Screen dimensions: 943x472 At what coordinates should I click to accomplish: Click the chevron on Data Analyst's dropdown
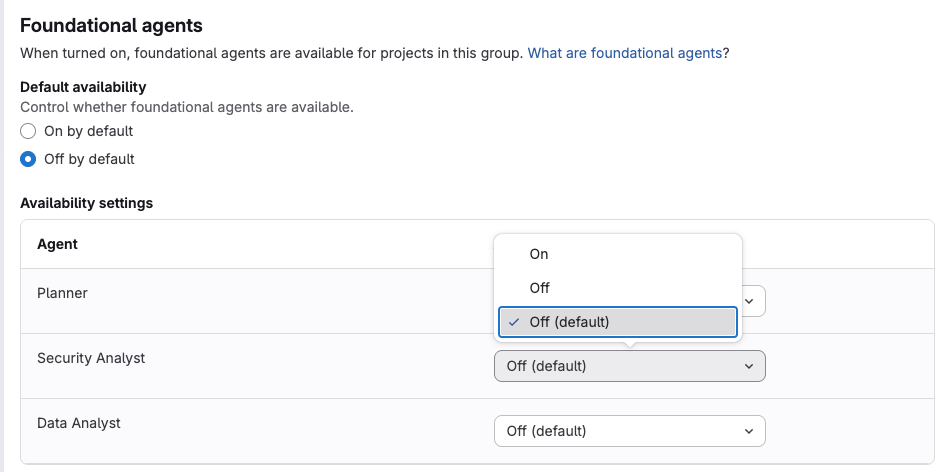[x=749, y=431]
